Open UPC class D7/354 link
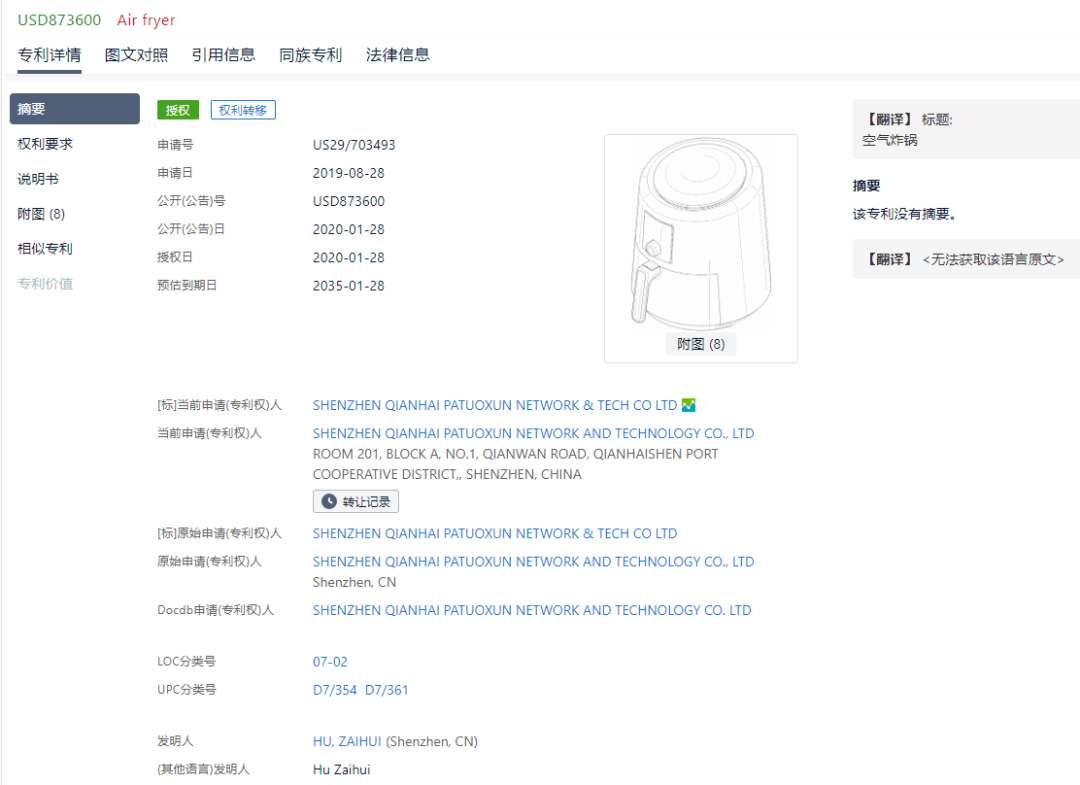Image resolution: width=1080 pixels, height=785 pixels. click(334, 690)
